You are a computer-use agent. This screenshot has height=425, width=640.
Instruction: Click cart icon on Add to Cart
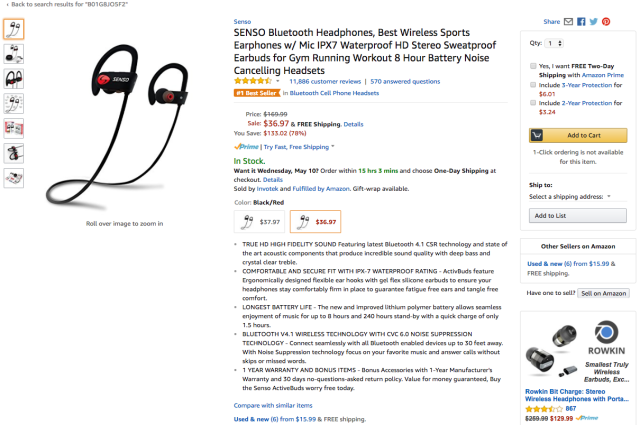click(536, 135)
